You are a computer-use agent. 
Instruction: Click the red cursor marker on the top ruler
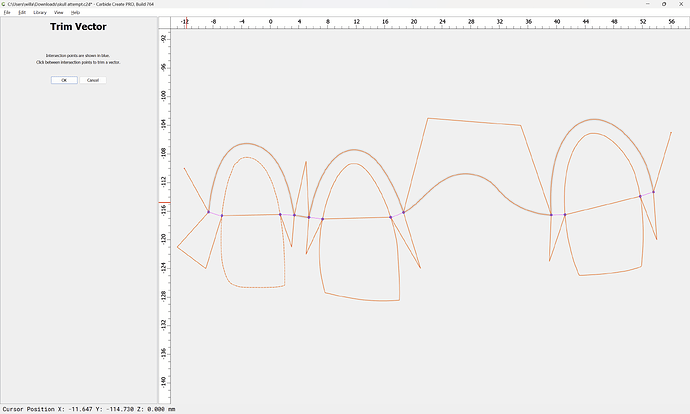pyautogui.click(x=187, y=22)
